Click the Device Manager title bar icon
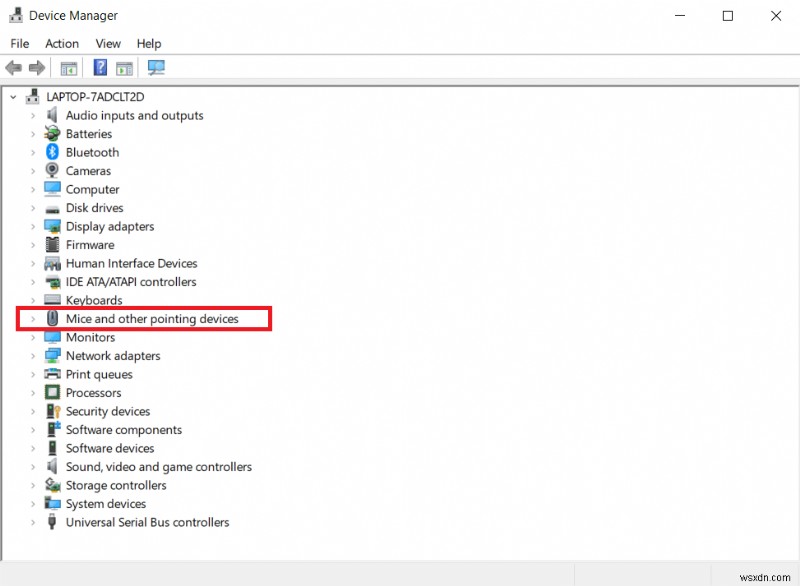The height and width of the screenshot is (586, 800). point(16,15)
